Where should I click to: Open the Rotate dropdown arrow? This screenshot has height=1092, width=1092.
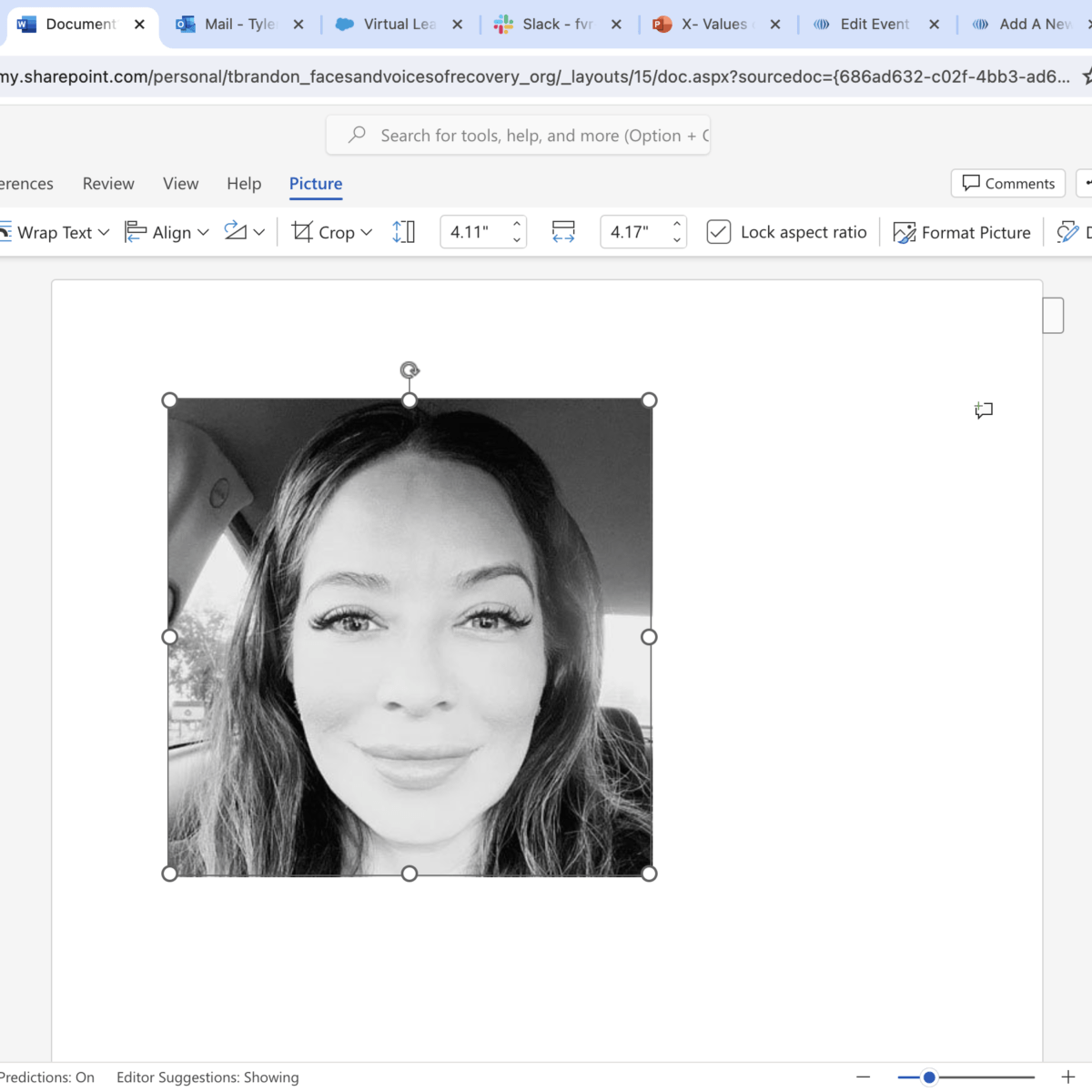coord(259,232)
